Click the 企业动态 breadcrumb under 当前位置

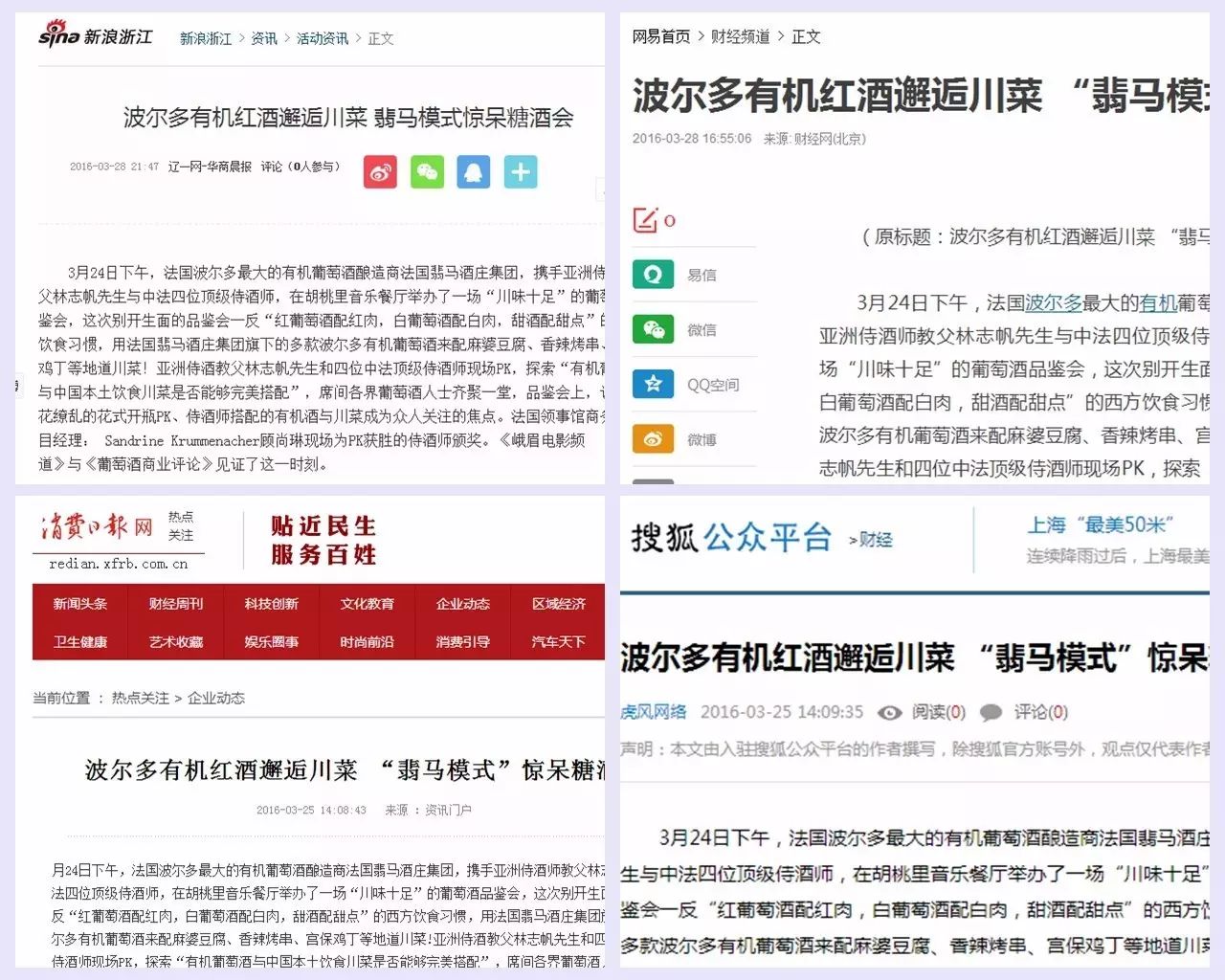pos(216,698)
